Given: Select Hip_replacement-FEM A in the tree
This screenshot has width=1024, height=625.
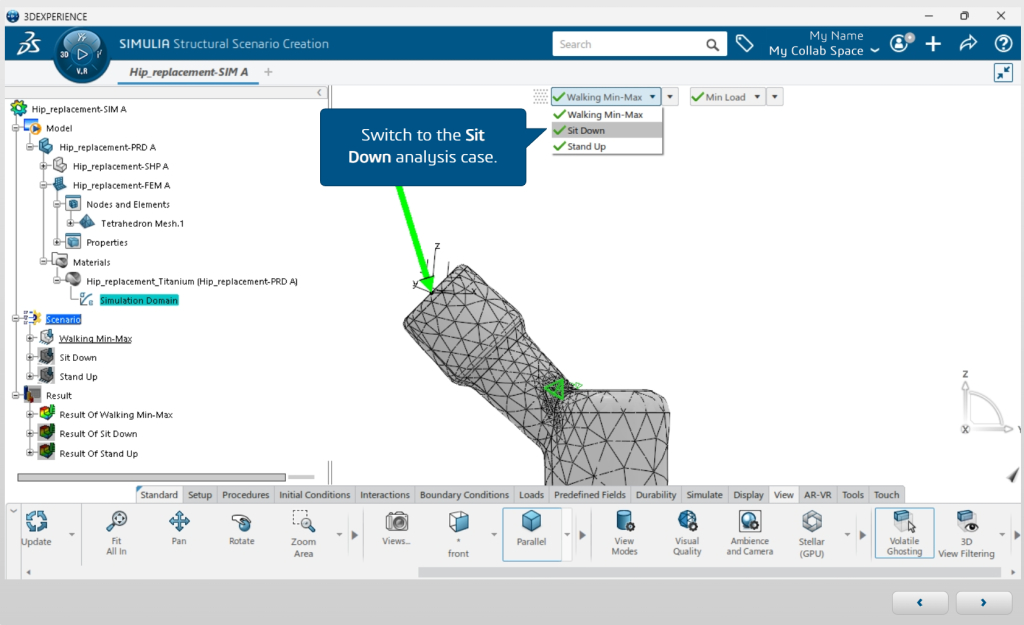Looking at the screenshot, I should click(121, 185).
